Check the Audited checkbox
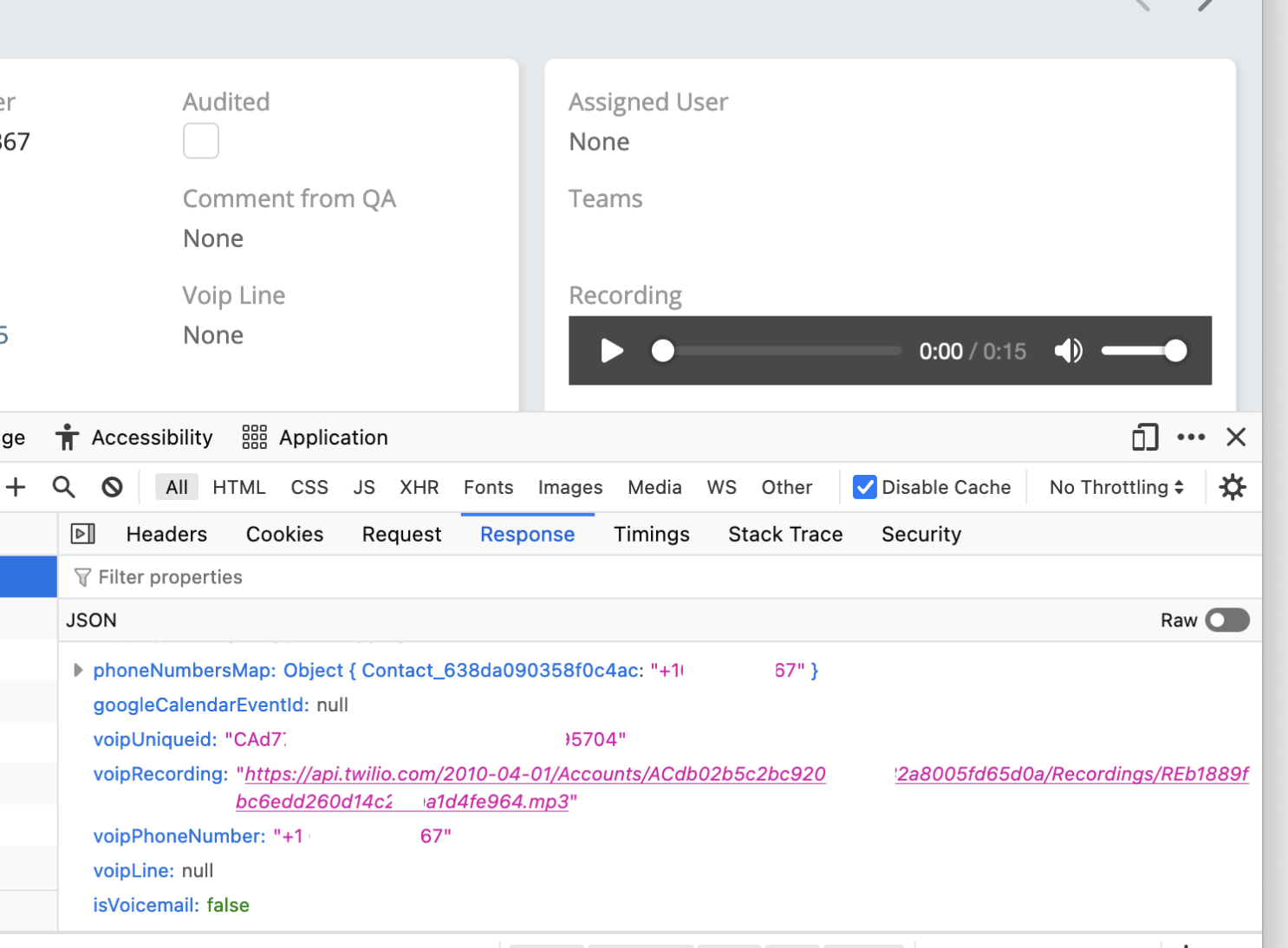 (201, 141)
